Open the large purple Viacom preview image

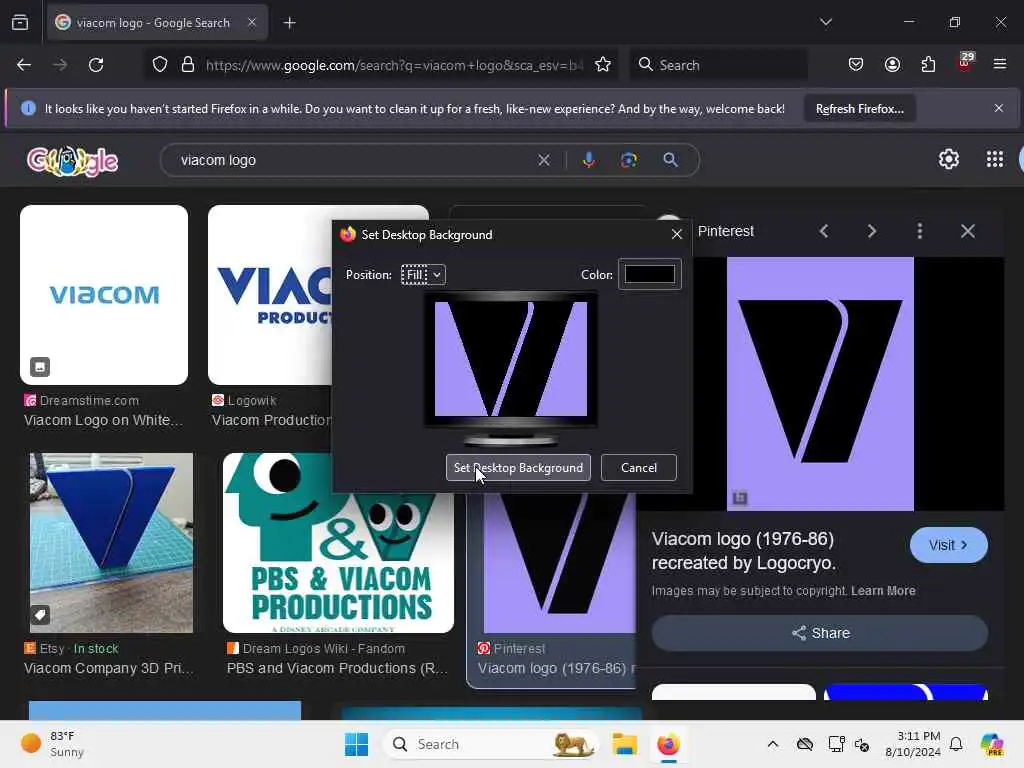[820, 384]
